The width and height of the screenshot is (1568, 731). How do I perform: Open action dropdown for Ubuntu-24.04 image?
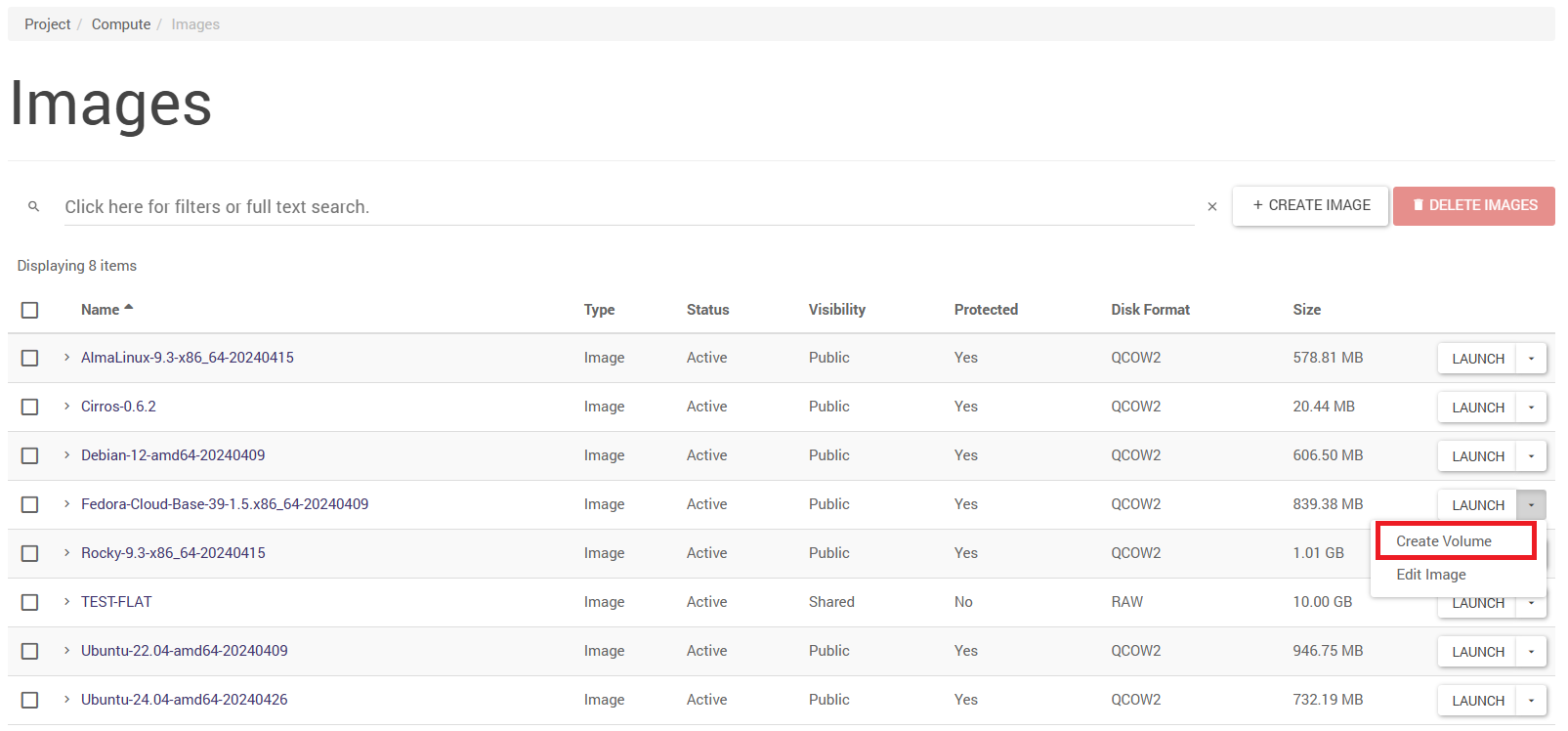point(1530,701)
